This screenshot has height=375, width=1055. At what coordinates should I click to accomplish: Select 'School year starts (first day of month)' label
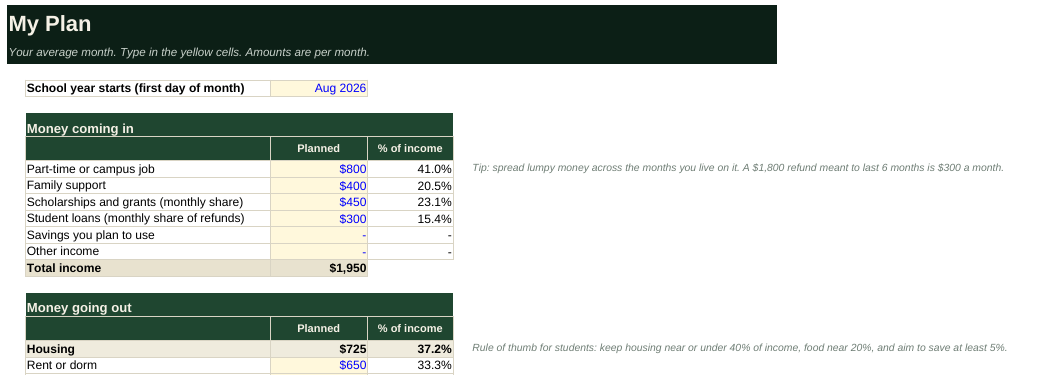coord(148,88)
